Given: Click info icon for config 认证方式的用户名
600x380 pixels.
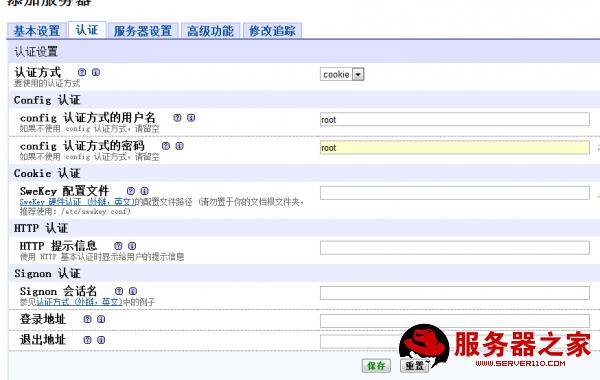Looking at the screenshot, I should 191,118.
